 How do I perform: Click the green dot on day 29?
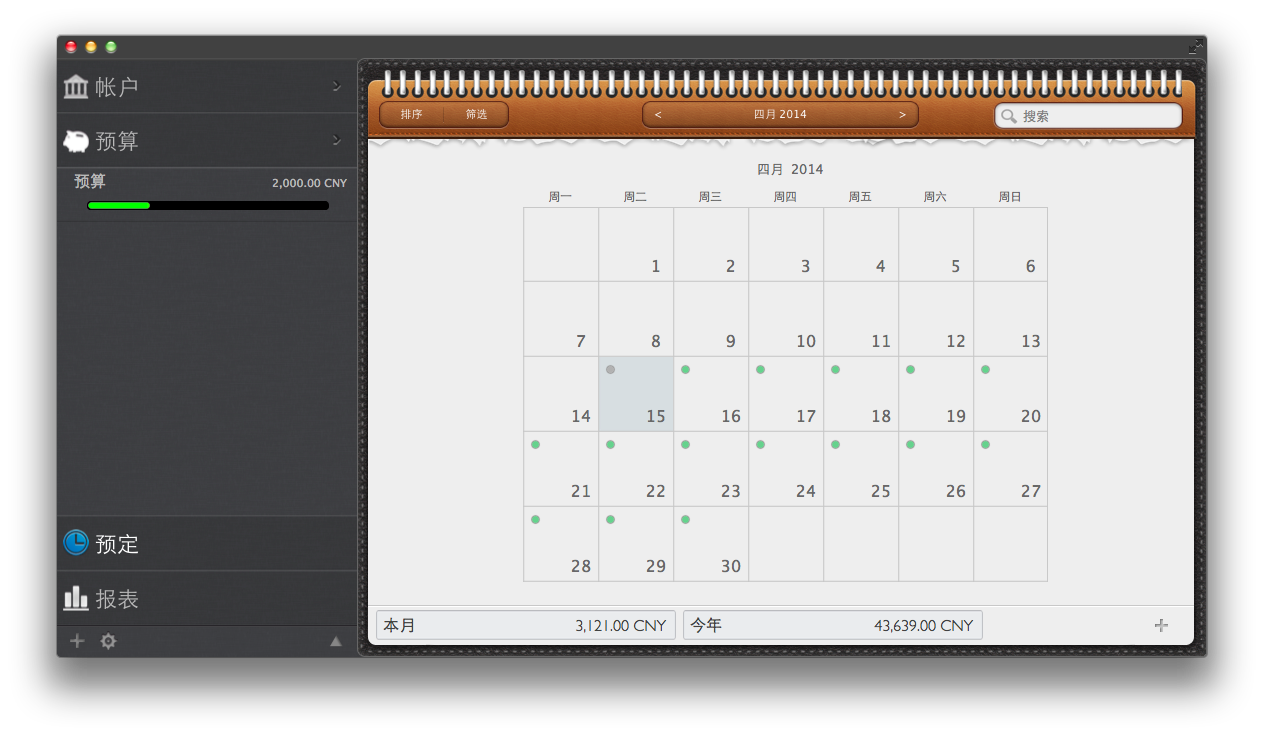coord(610,520)
